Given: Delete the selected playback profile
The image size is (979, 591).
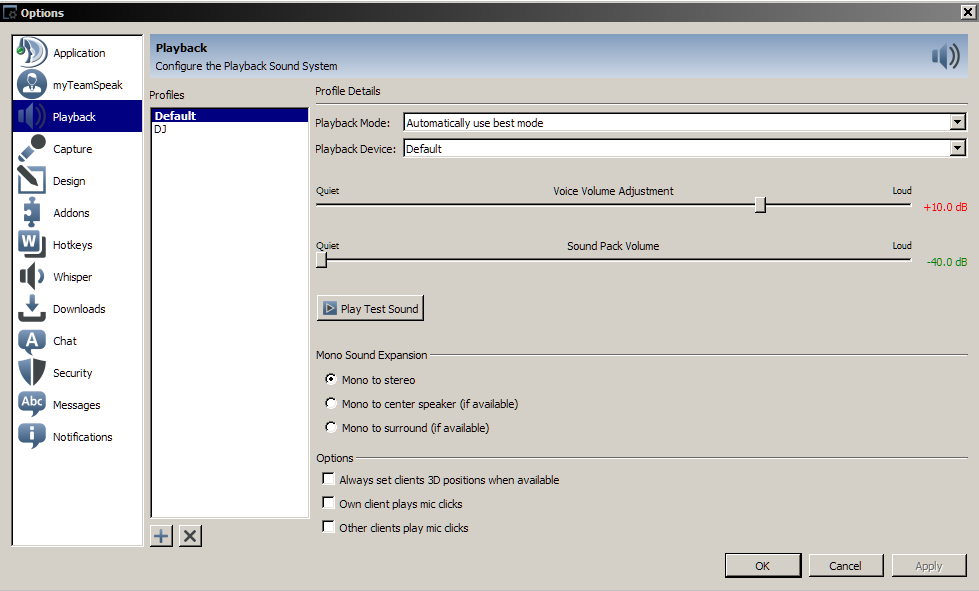Looking at the screenshot, I should (190, 536).
